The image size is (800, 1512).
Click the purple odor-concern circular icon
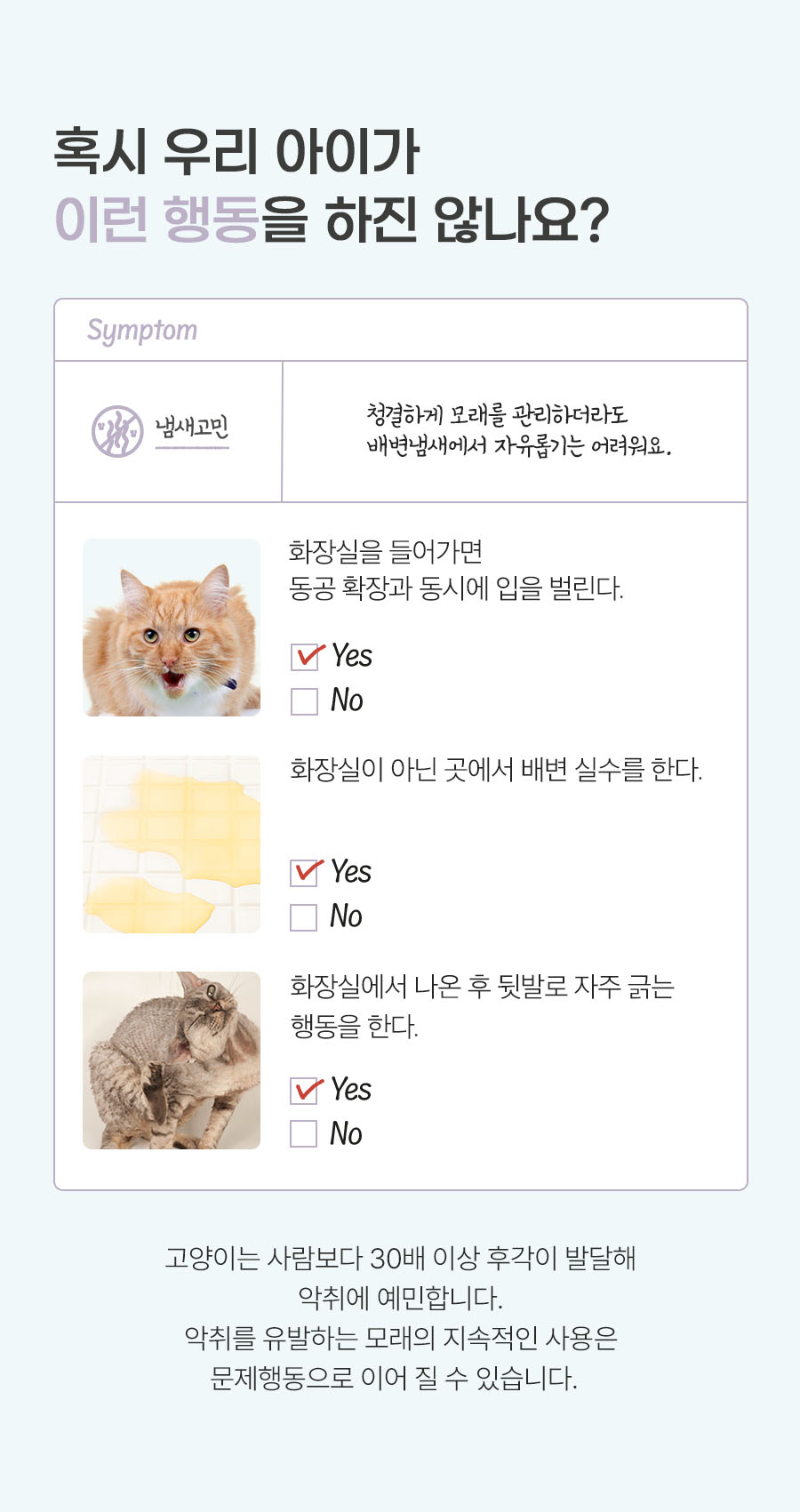tap(117, 431)
